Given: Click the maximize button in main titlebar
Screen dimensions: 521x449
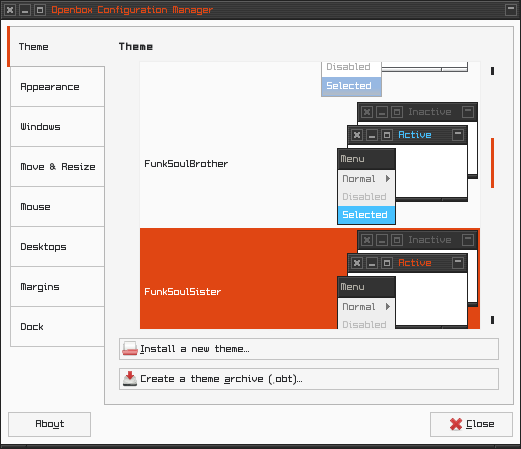Looking at the screenshot, I should pos(40,10).
